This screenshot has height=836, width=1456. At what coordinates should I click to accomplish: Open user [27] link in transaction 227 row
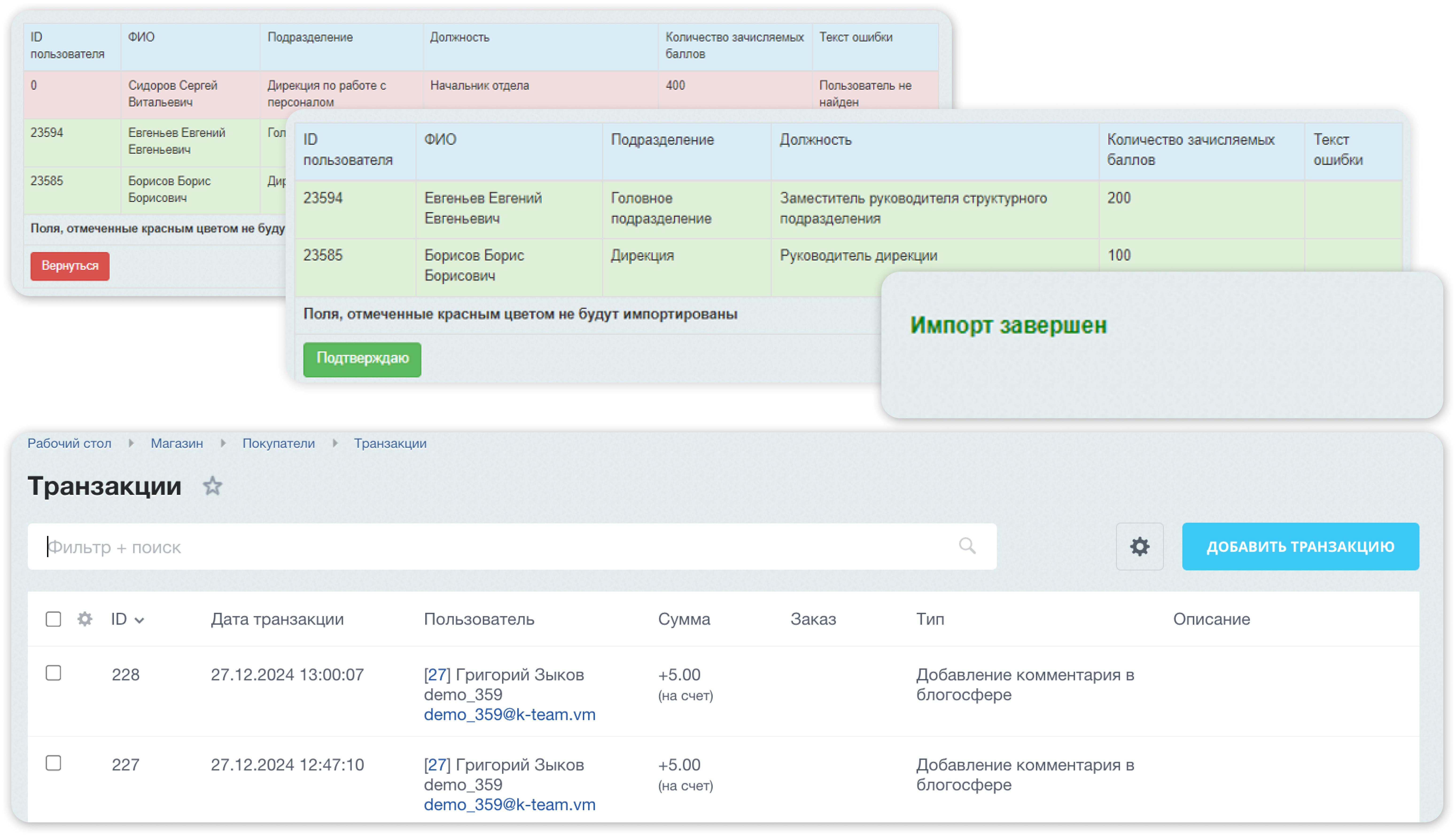tap(437, 765)
